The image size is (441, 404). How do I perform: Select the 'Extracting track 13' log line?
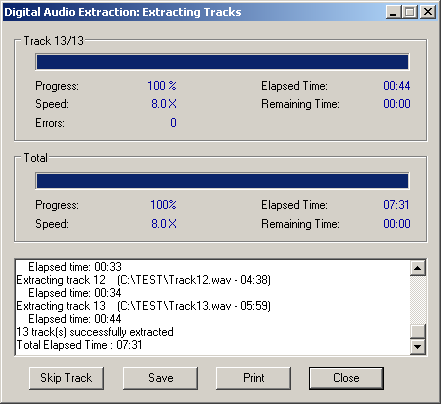pos(143,306)
